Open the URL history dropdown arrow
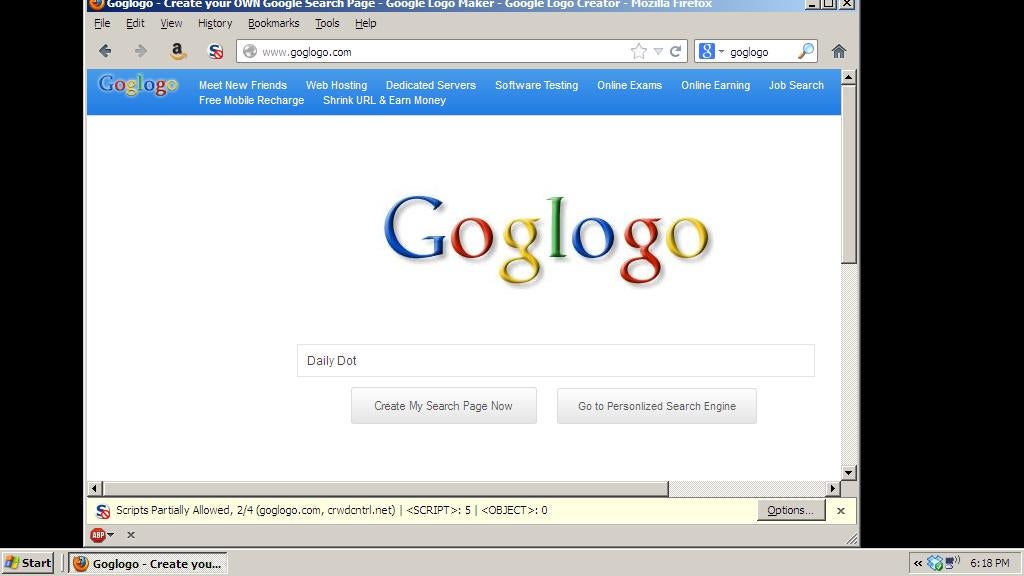 (658, 51)
